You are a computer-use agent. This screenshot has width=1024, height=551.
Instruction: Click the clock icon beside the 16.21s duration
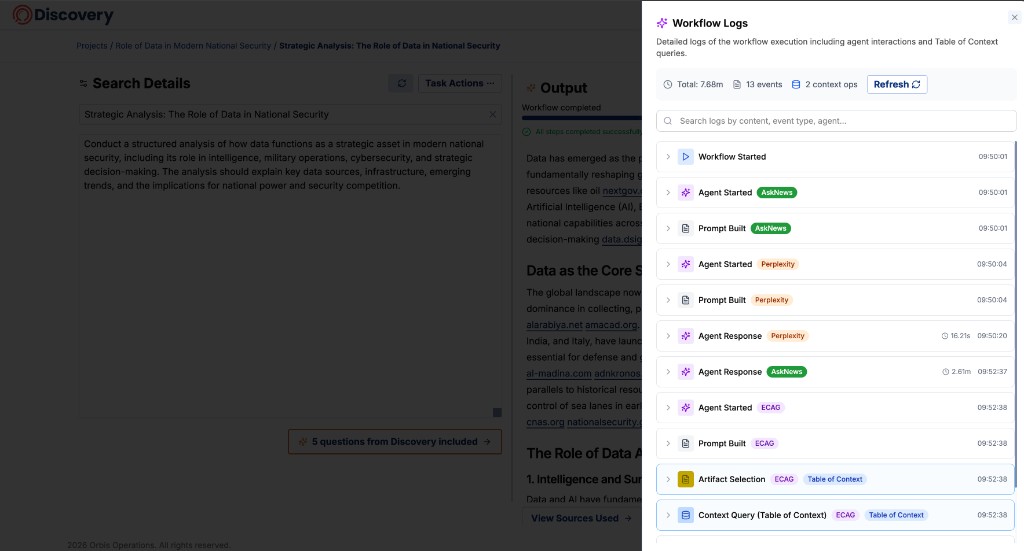[944, 336]
